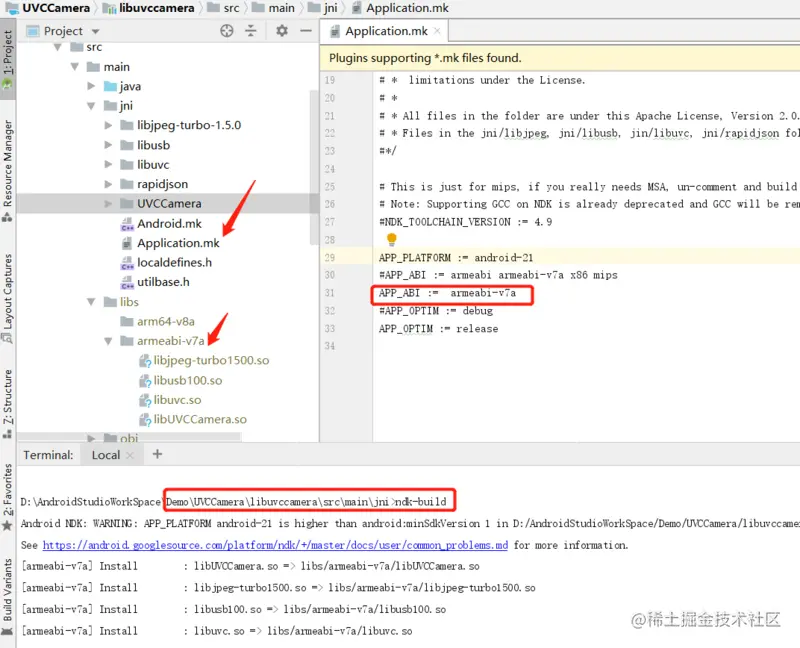
Task: Click the Project panel horizontal scrollbar
Action: (129, 437)
